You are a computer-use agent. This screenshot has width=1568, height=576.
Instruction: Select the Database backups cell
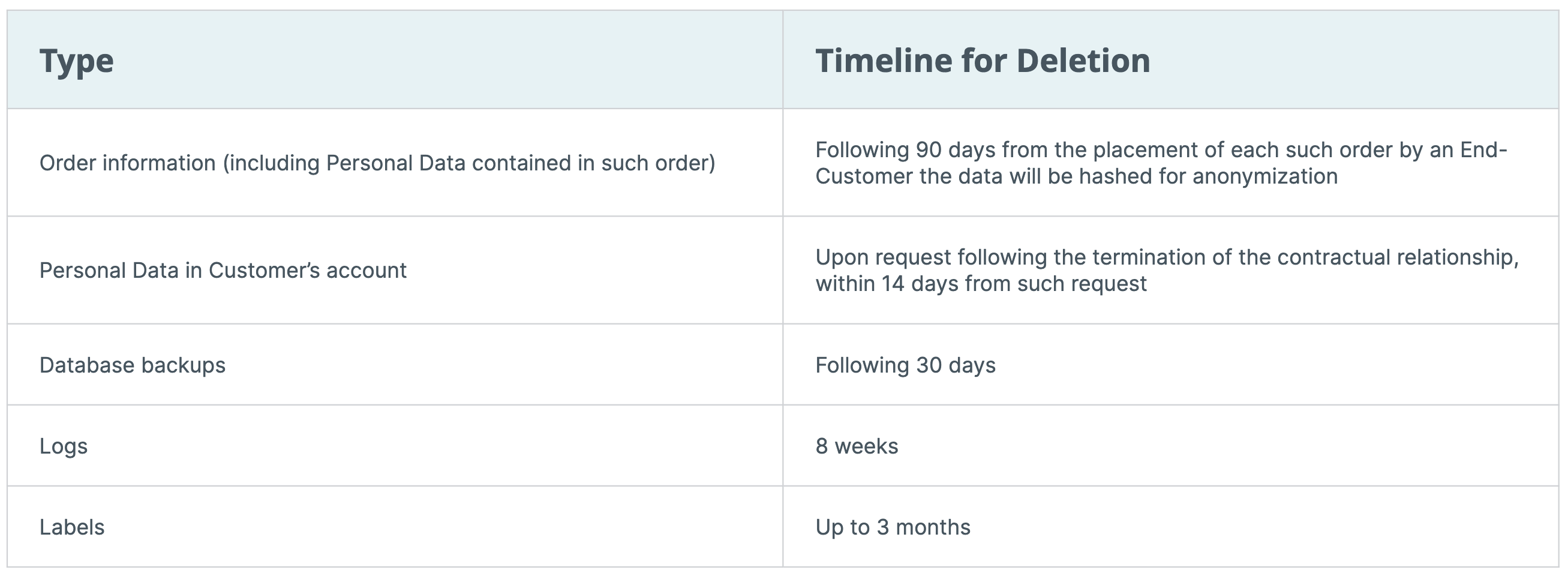[395, 365]
